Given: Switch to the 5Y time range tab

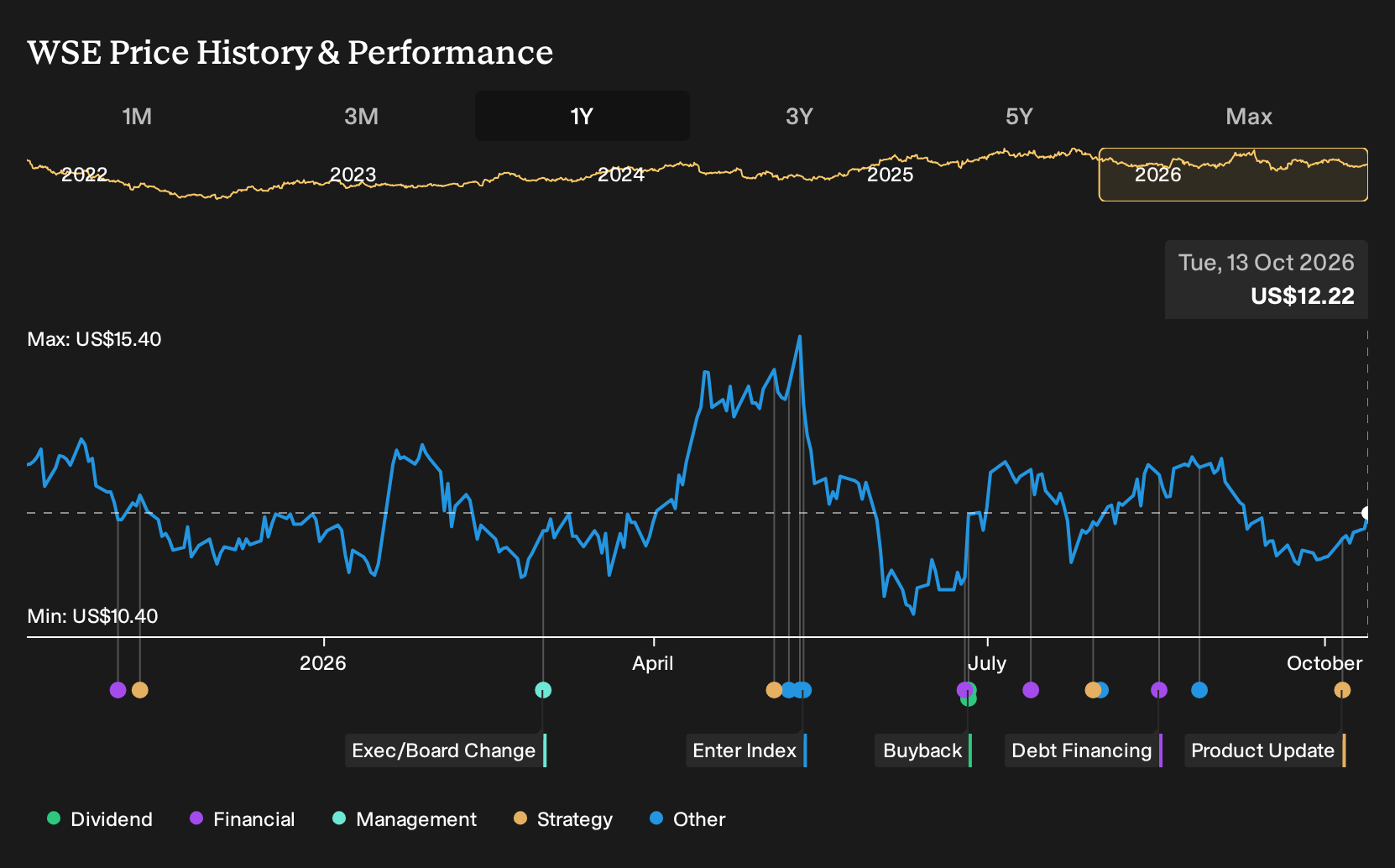Looking at the screenshot, I should (1019, 116).
